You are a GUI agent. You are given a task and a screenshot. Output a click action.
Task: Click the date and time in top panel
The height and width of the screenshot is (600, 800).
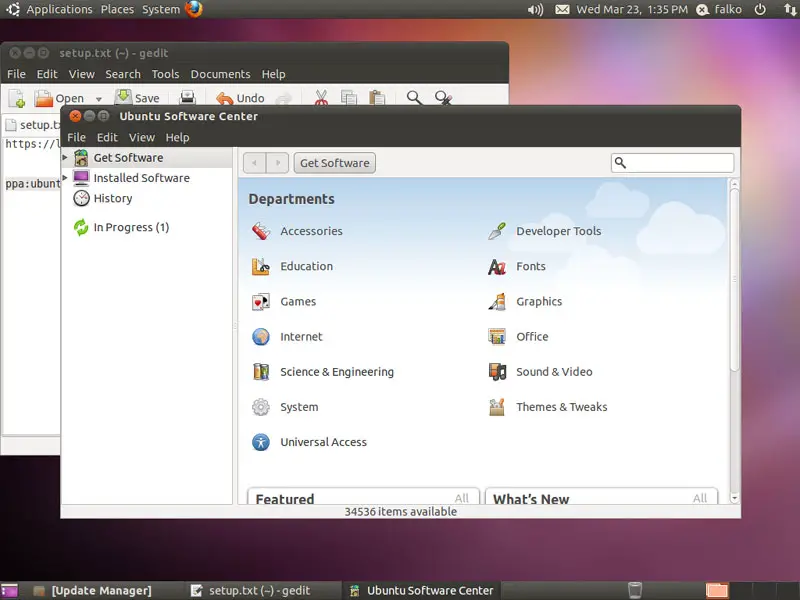pyautogui.click(x=632, y=9)
